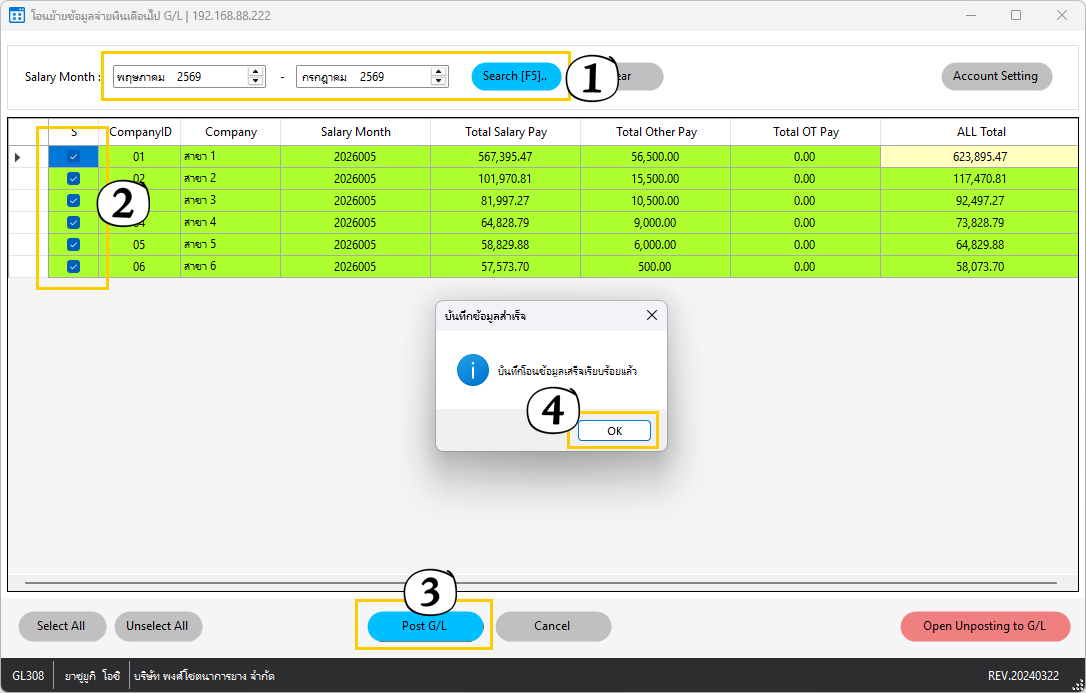Click Open Unposting to G/L button

click(985, 626)
